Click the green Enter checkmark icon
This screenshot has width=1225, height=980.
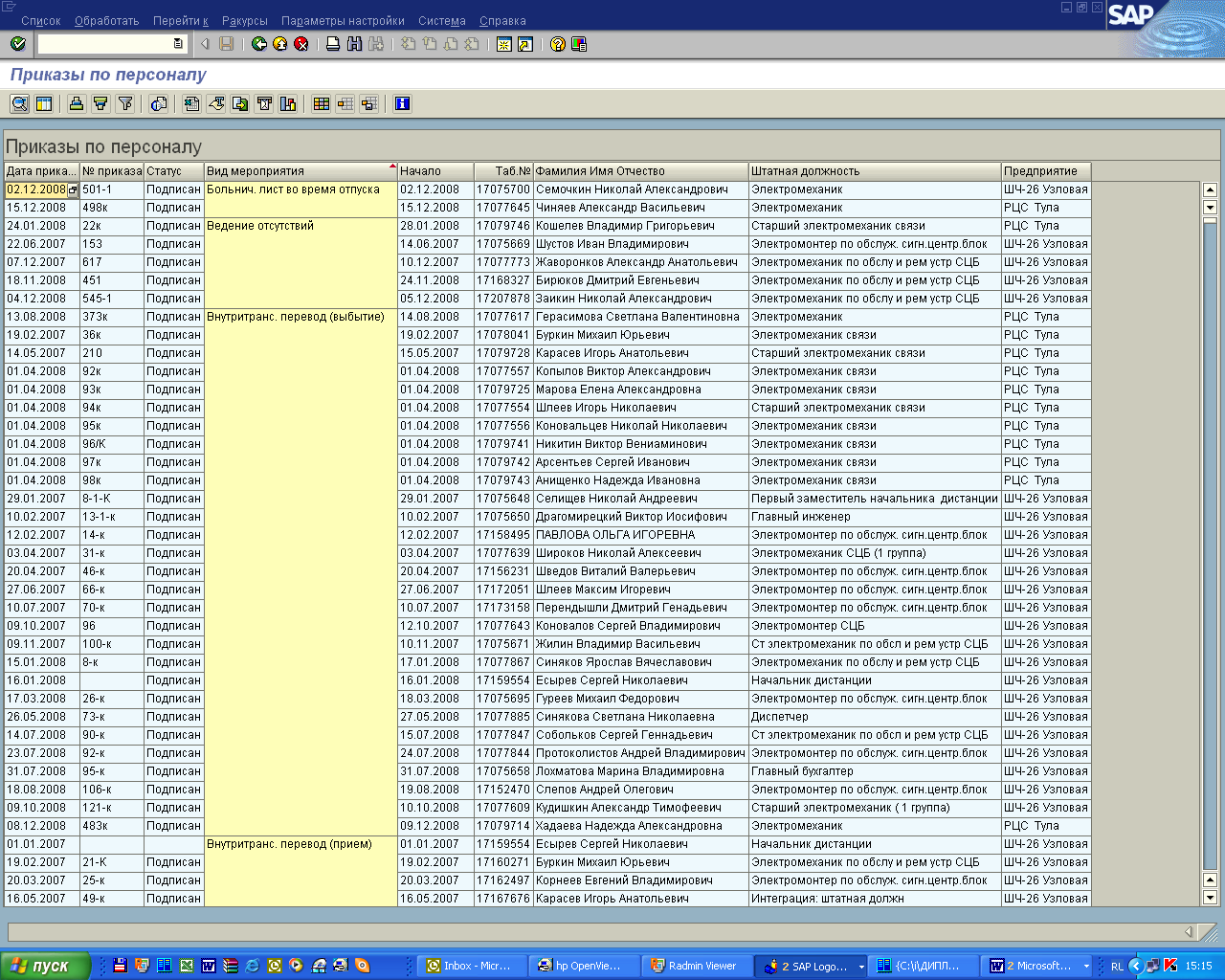pos(17,44)
